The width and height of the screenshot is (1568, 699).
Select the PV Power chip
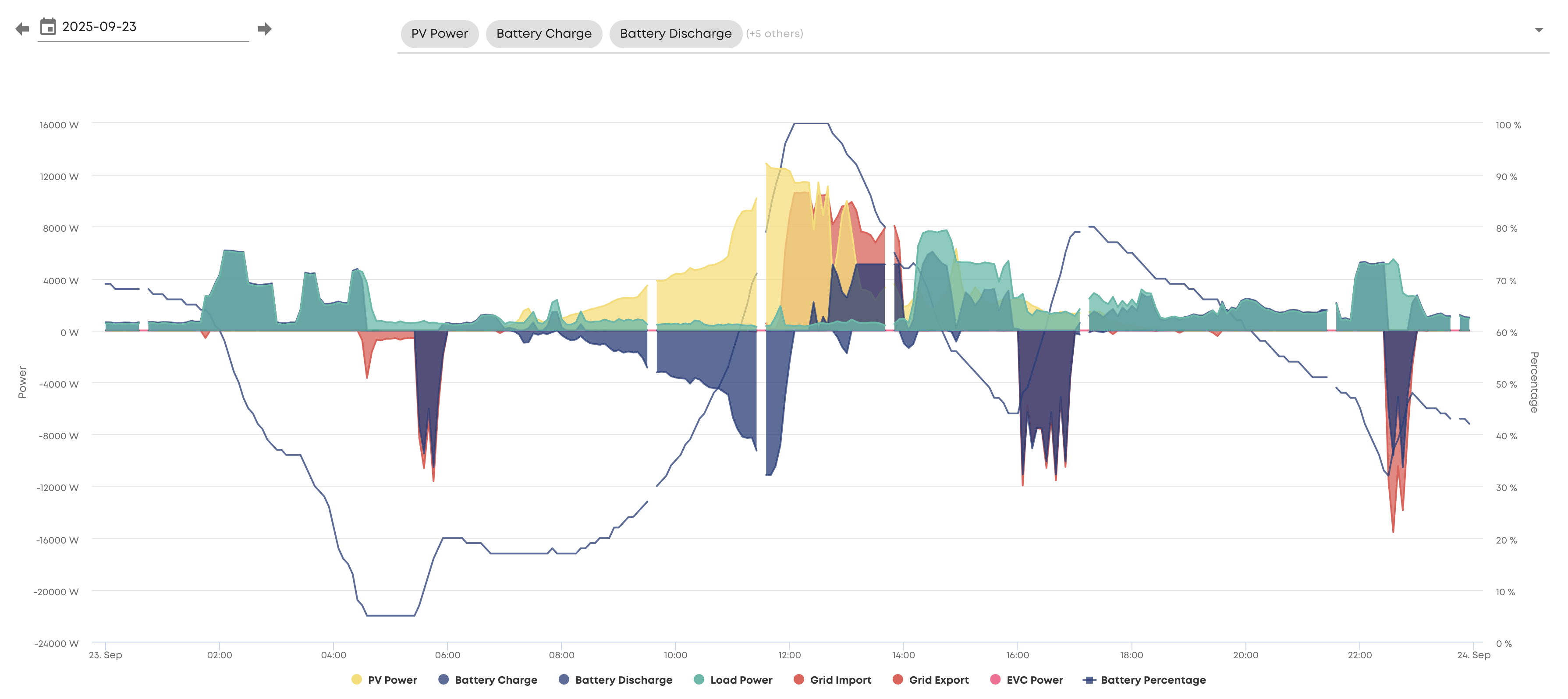440,33
